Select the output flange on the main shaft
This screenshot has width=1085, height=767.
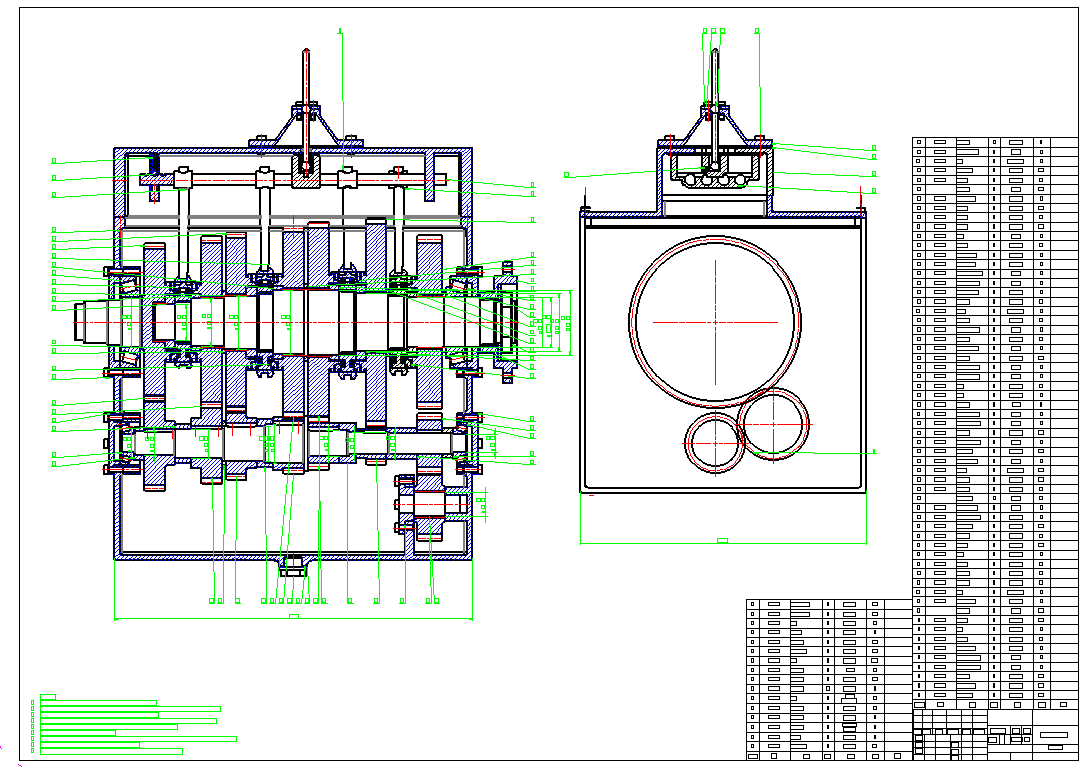[x=506, y=322]
